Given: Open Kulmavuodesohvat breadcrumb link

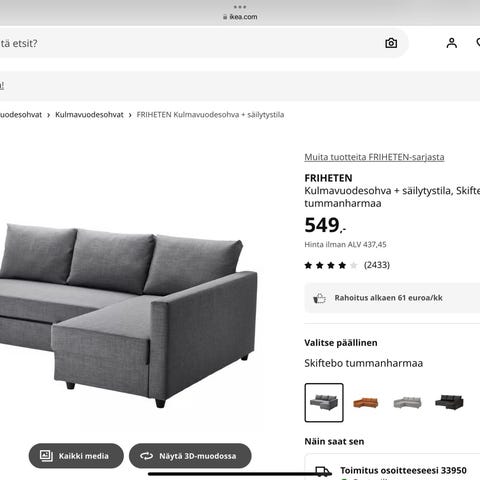Looking at the screenshot, I should 89,115.
